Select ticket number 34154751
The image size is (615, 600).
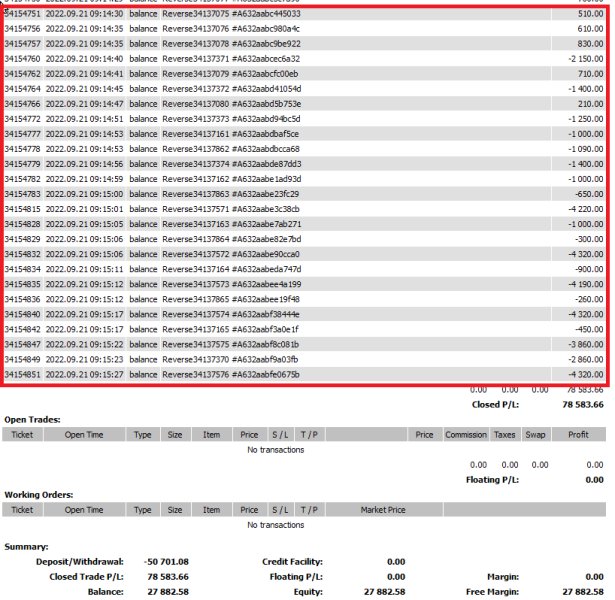coord(22,14)
